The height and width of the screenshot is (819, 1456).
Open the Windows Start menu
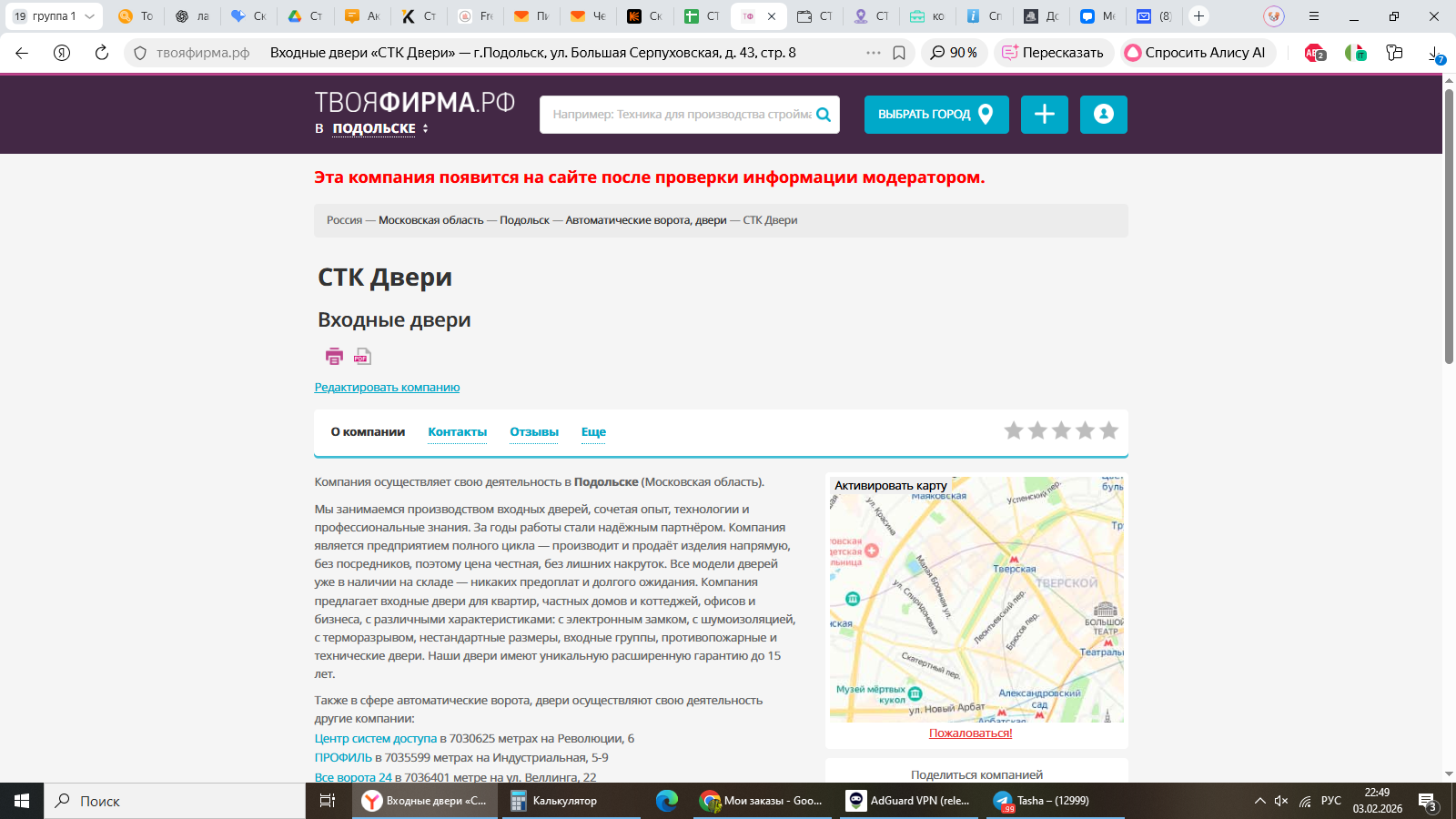[x=22, y=801]
